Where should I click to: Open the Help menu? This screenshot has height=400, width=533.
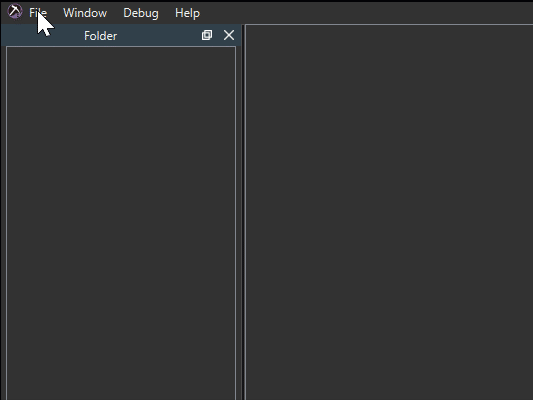click(187, 13)
